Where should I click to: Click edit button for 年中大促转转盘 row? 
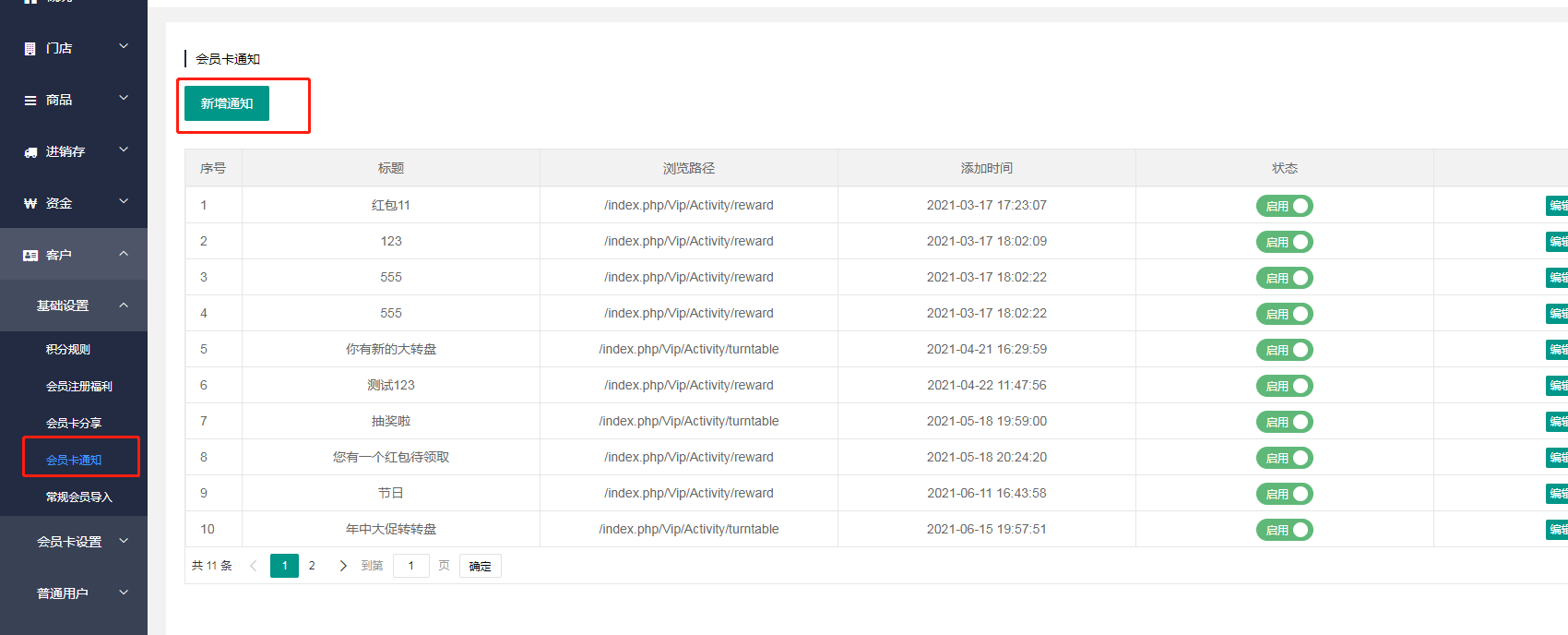coord(1557,530)
